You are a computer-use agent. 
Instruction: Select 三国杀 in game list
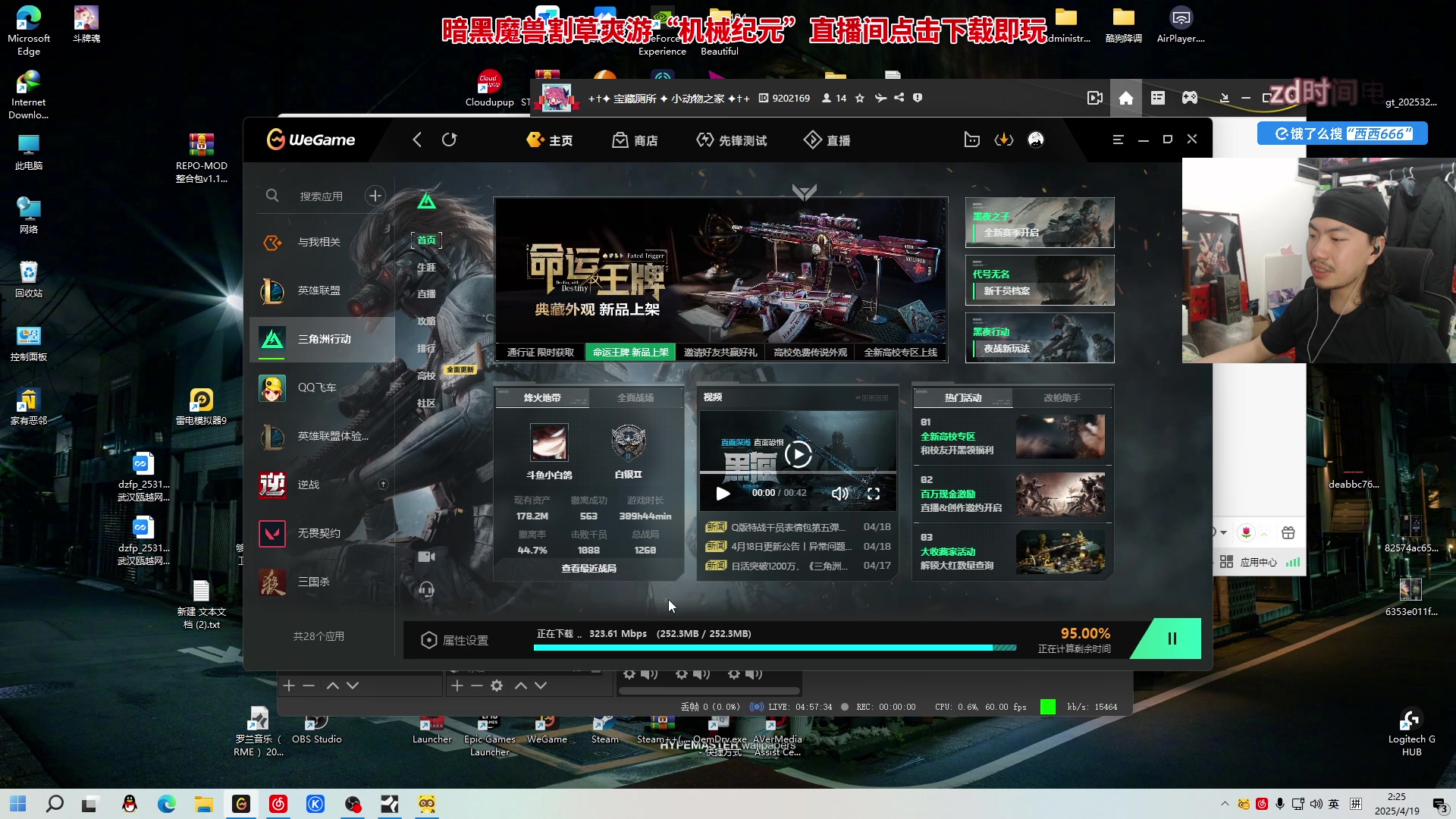[322, 582]
